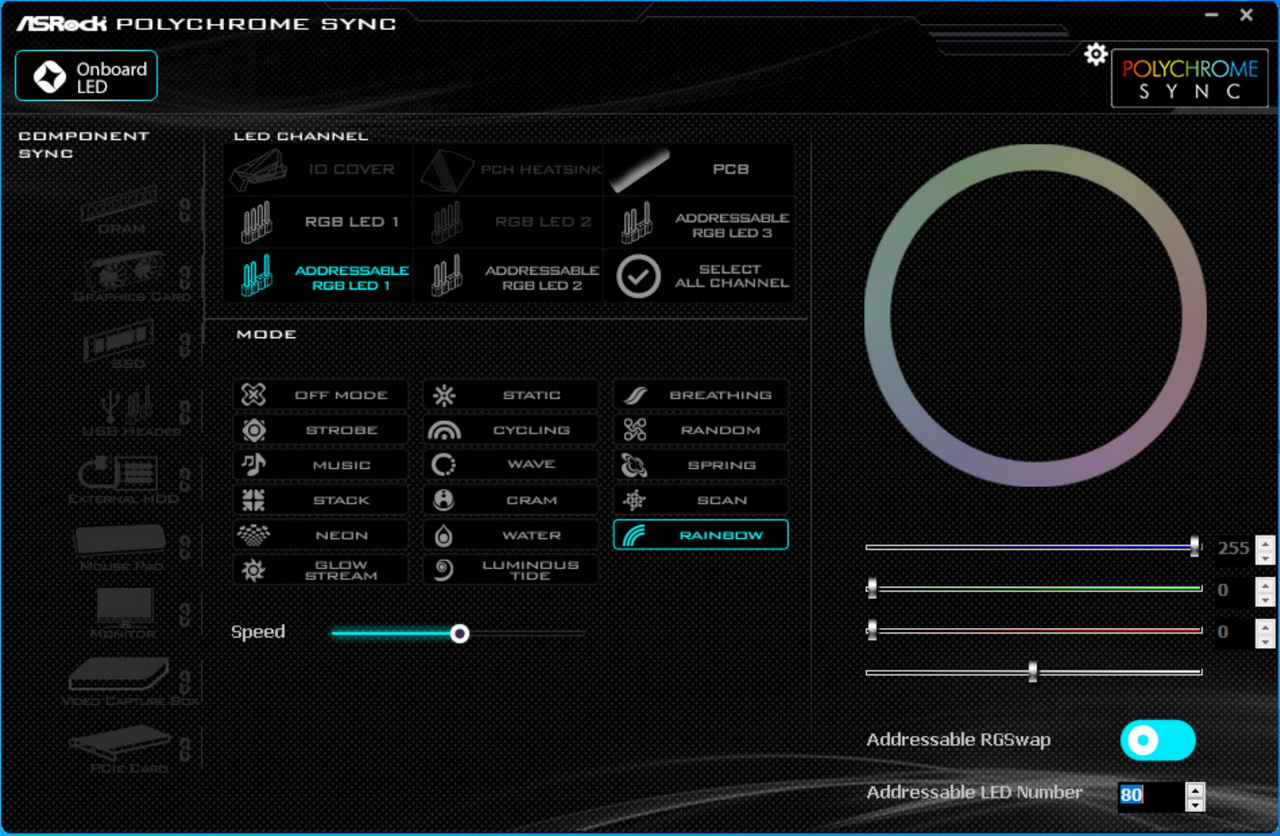Select the PCH Heatsink LED channel
This screenshot has height=836, width=1280.
click(x=509, y=170)
